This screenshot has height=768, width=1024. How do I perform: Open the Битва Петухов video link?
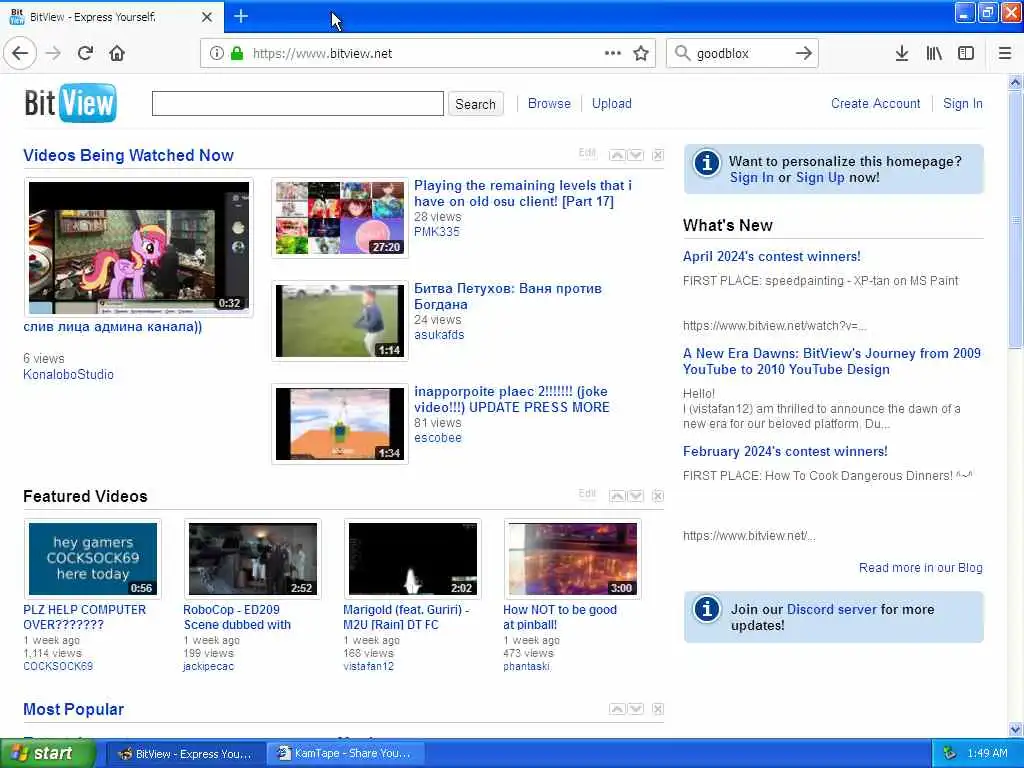pos(508,296)
